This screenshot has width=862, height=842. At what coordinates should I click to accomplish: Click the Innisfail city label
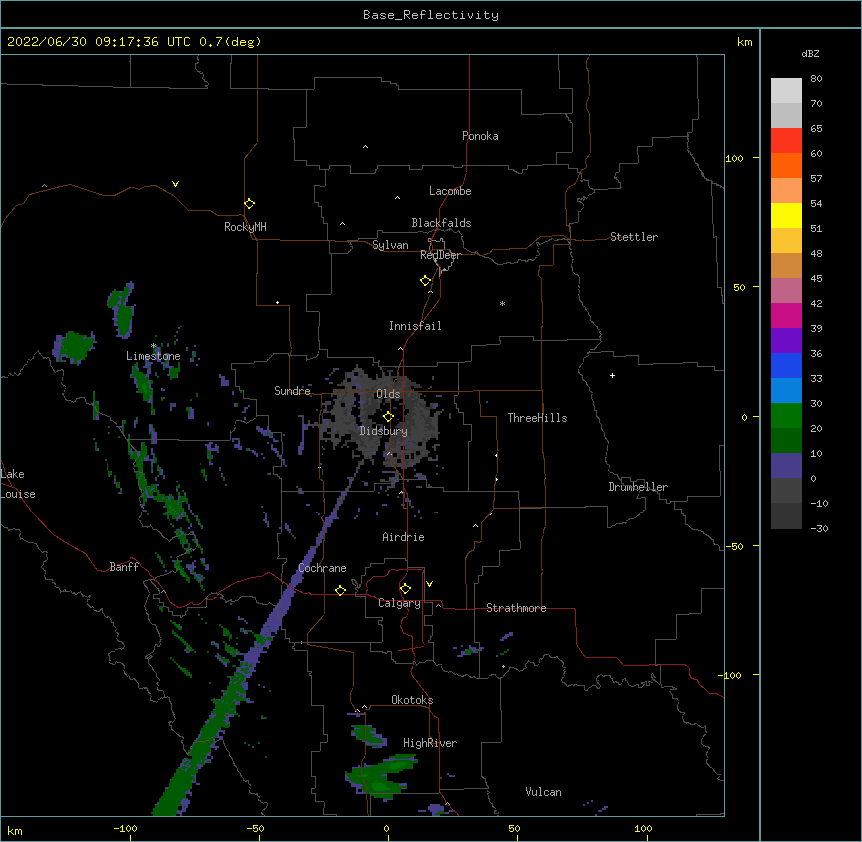[415, 326]
